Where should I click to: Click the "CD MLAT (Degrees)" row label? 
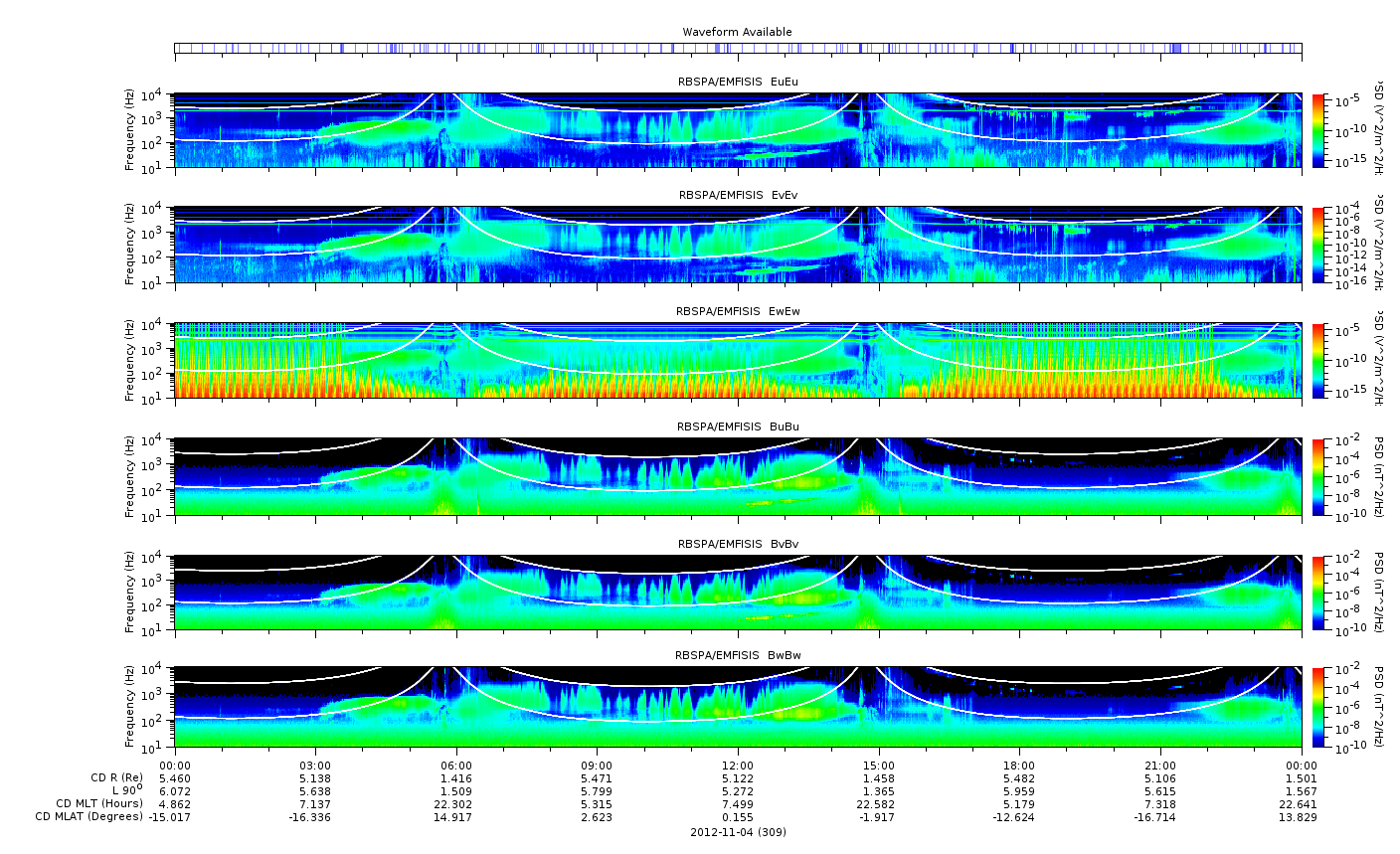point(87,817)
